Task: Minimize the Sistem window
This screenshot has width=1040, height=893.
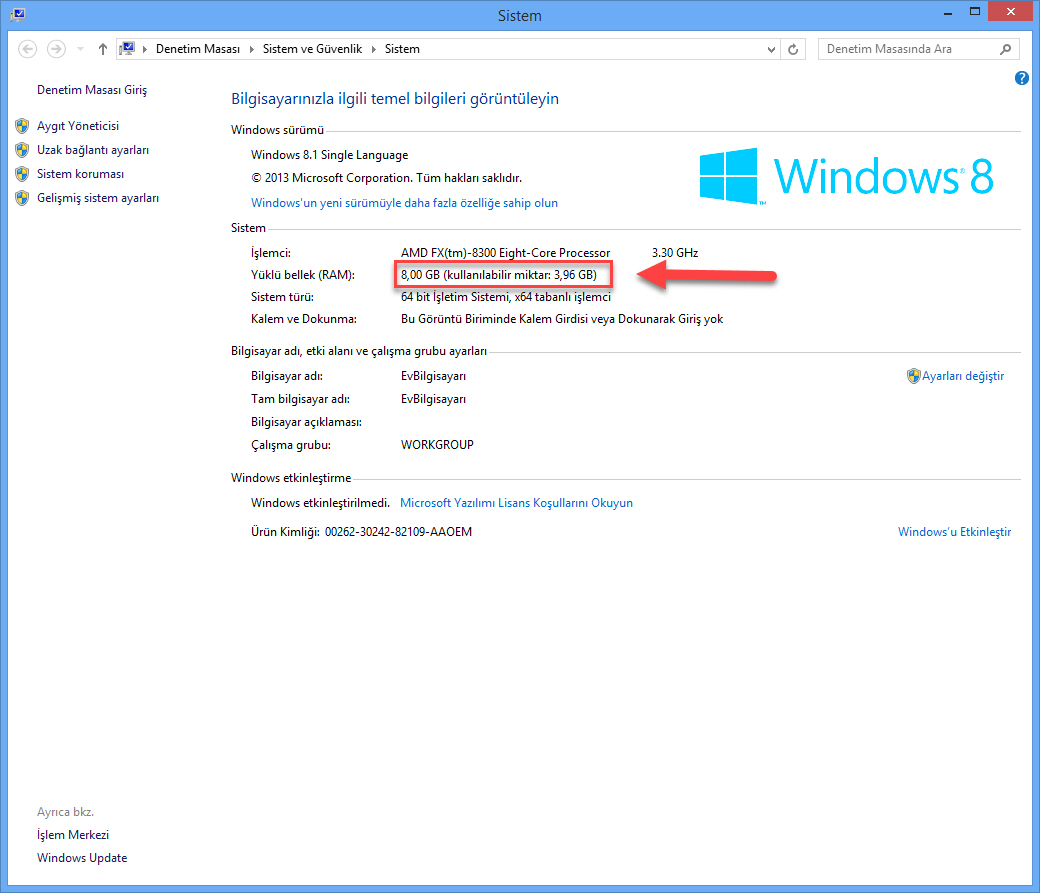Action: coord(948,12)
